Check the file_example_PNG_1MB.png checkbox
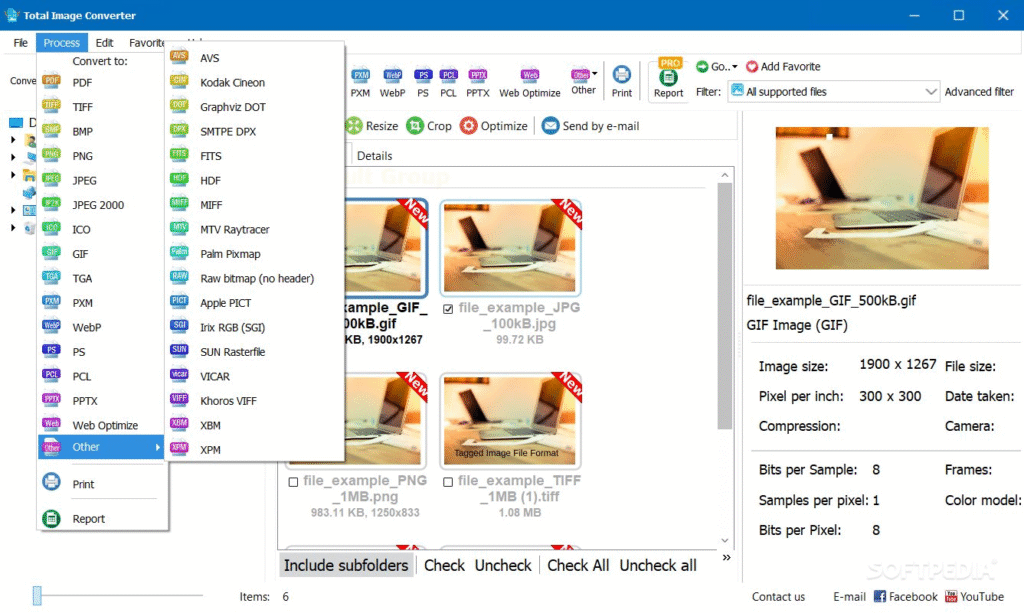This screenshot has height=613, width=1024. click(x=293, y=481)
